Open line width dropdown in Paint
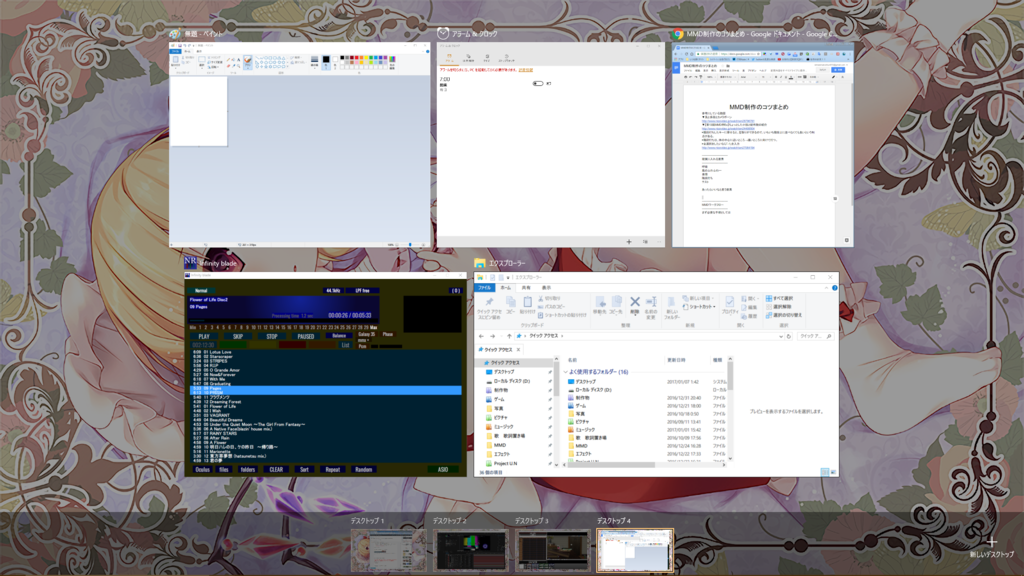1024x576 pixels. [315, 62]
